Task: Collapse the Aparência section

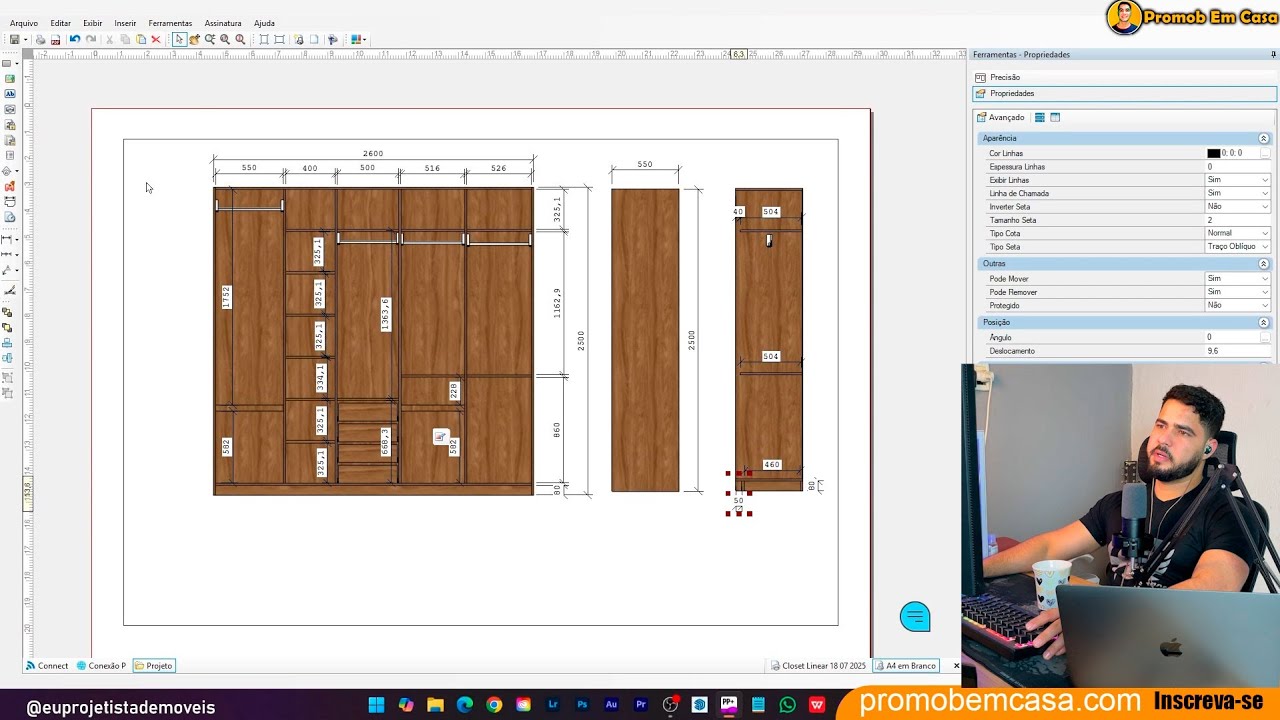Action: click(1263, 138)
